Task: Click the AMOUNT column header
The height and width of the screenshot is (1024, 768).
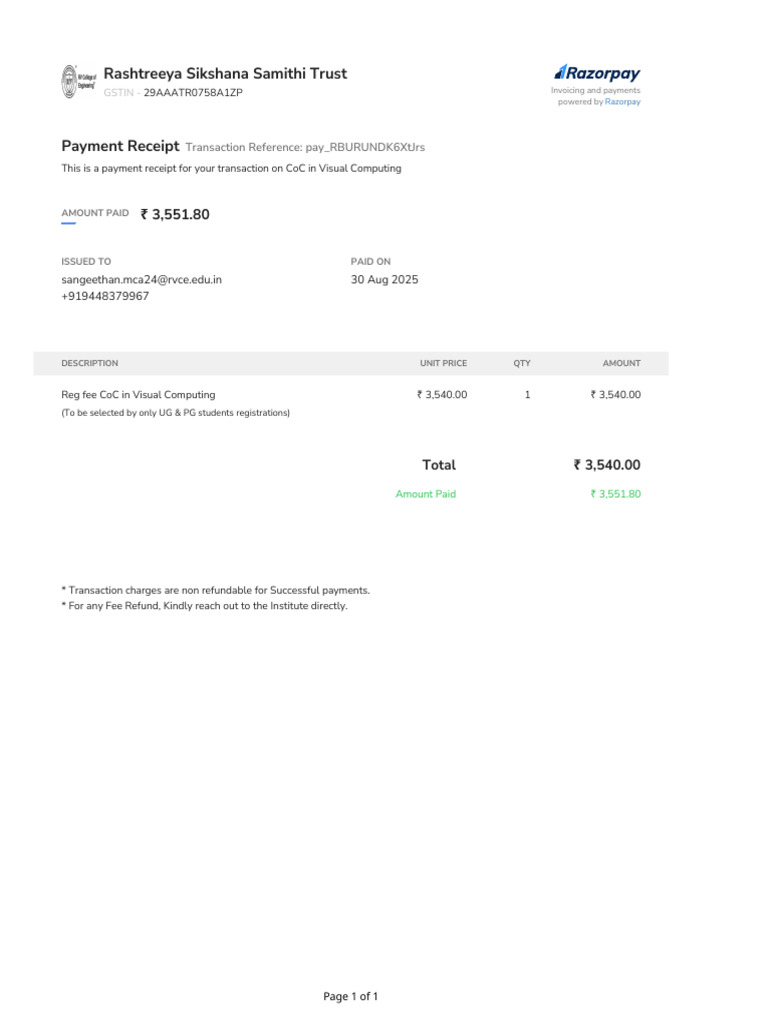Action: (621, 364)
